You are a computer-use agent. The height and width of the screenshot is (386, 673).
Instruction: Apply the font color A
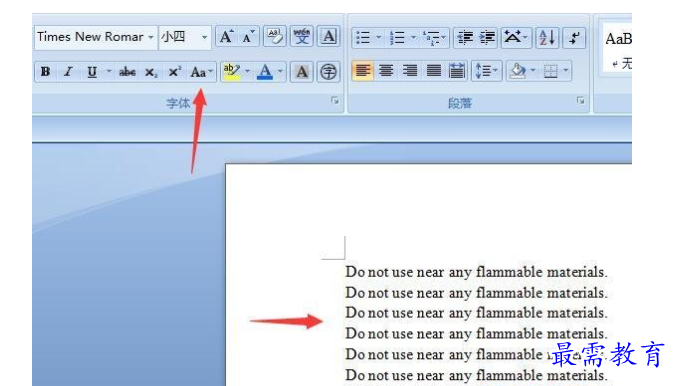[265, 71]
